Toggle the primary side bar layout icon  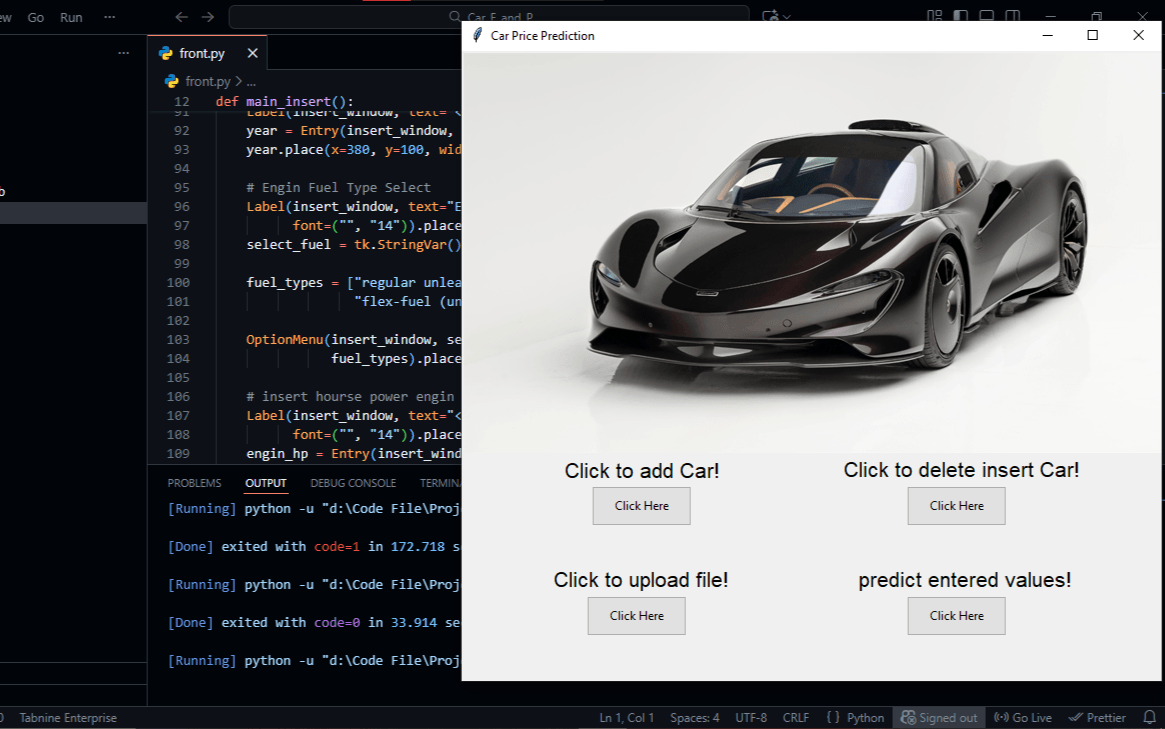[961, 16]
